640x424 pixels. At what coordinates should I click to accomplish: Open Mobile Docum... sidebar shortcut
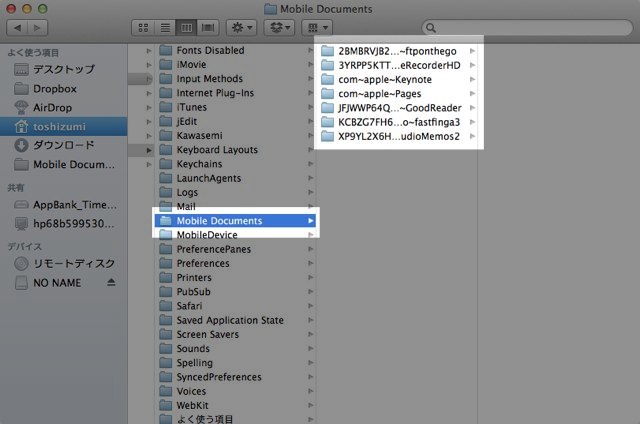(64, 164)
